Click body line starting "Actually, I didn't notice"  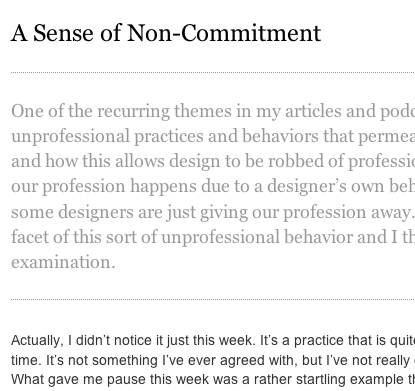213,341
